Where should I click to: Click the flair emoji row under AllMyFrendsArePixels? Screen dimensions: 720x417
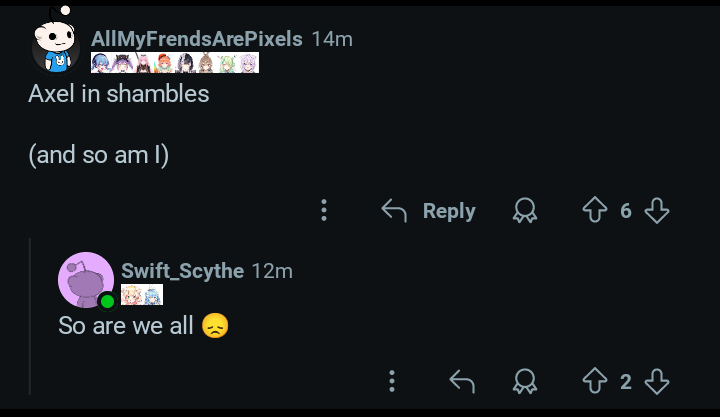(x=175, y=63)
